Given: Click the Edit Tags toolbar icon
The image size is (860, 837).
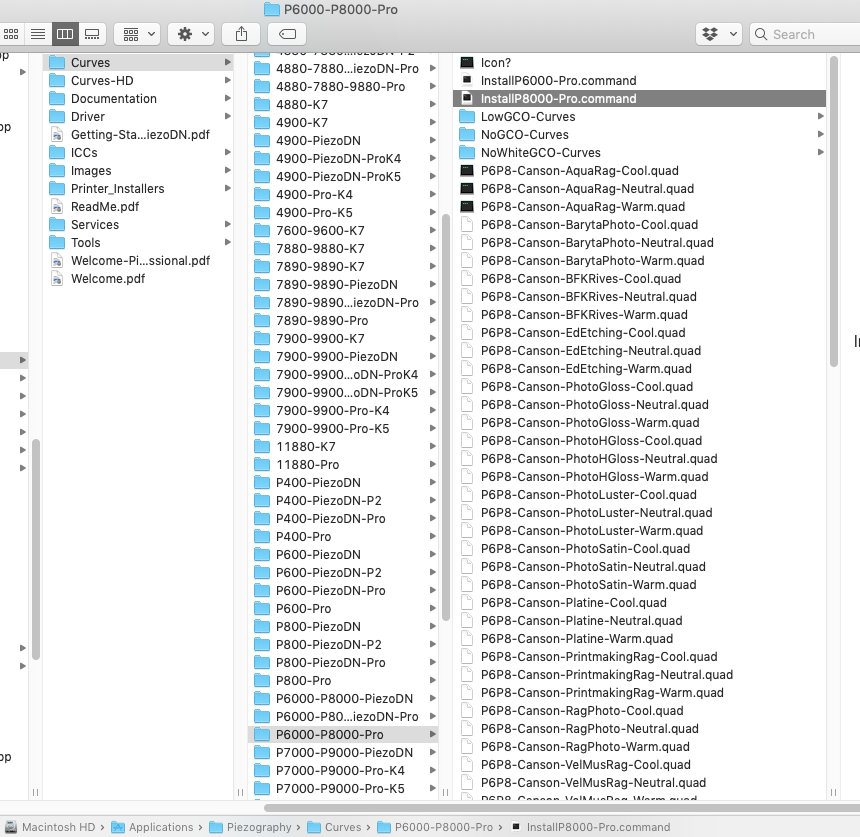Looking at the screenshot, I should coord(287,34).
